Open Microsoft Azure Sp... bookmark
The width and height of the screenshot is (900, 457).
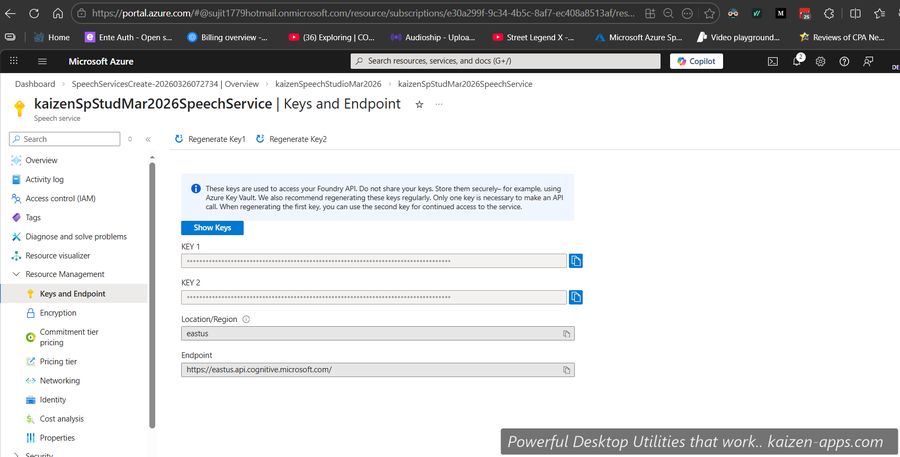point(638,37)
